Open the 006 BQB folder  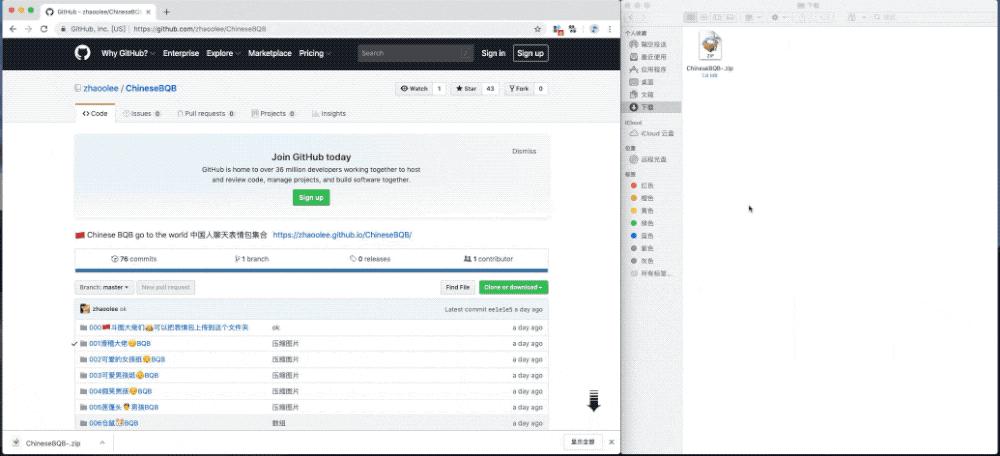pyautogui.click(x=114, y=423)
